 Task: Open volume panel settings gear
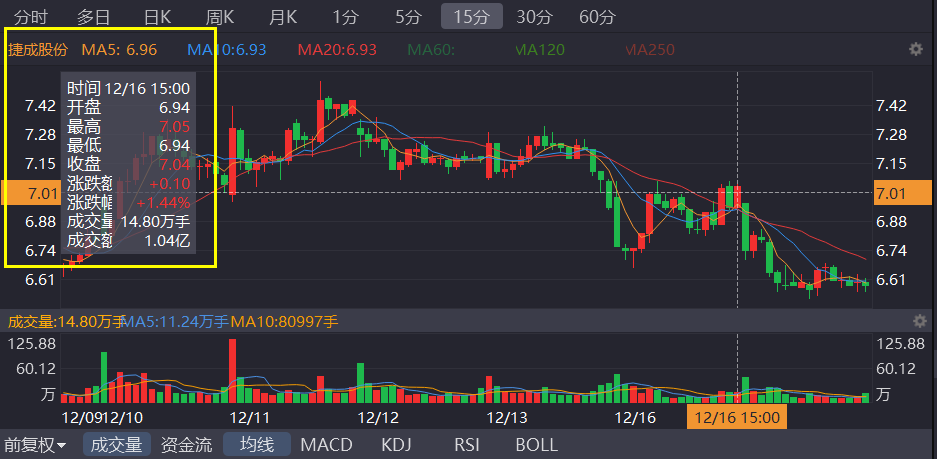tap(920, 322)
